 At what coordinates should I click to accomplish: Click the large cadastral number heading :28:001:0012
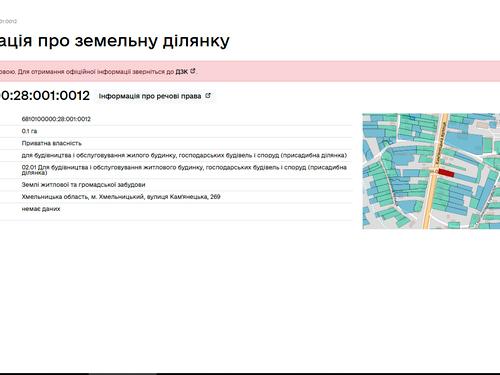(45, 96)
